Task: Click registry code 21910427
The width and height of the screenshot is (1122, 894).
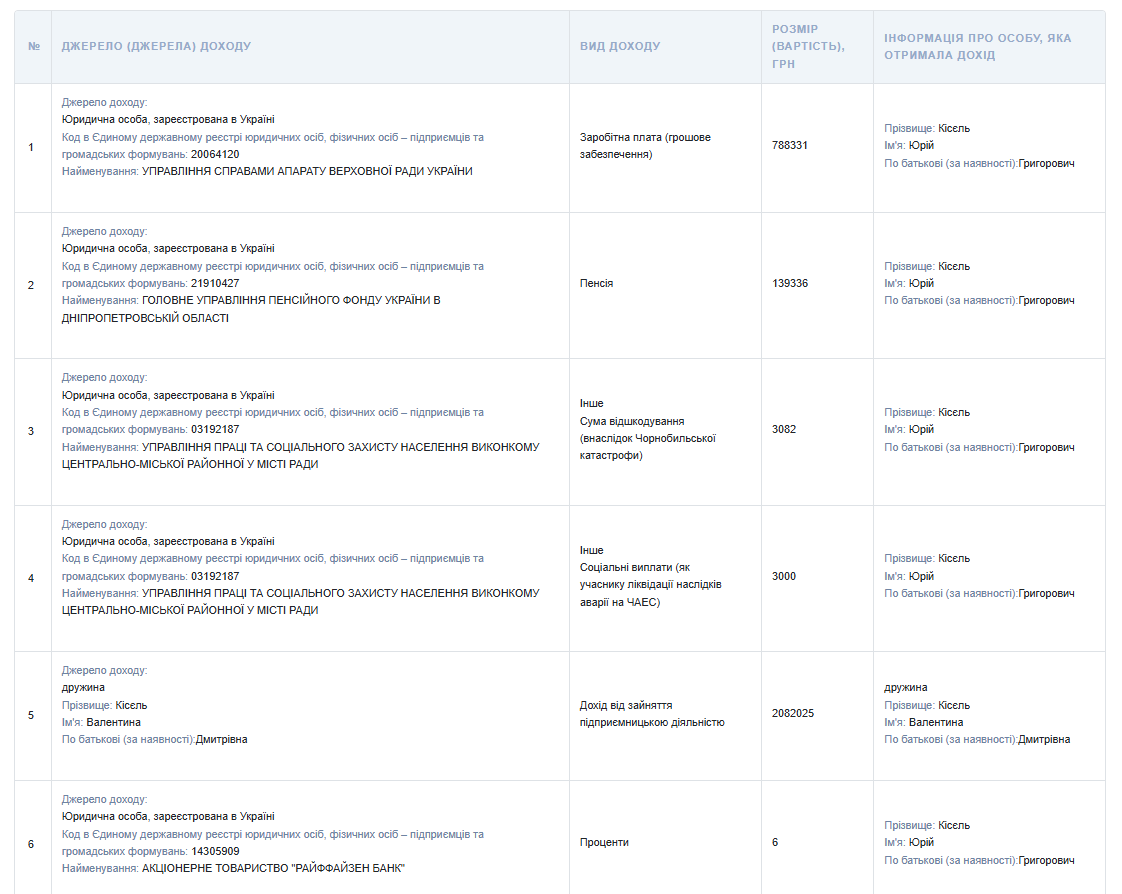Action: (215, 283)
